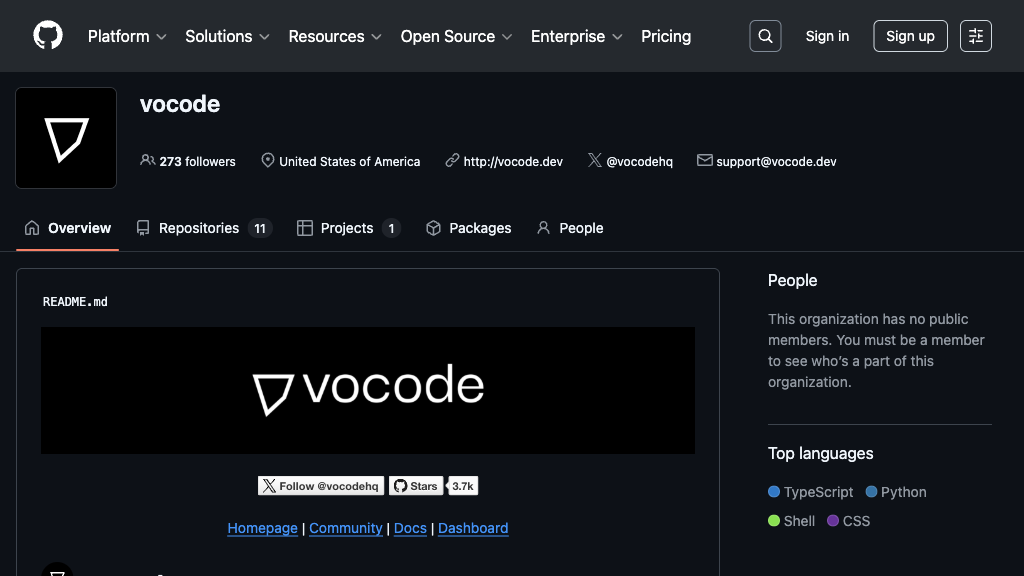Click the mail icon beside support@vocode.dev
Viewport: 1024px width, 576px height.
click(704, 160)
